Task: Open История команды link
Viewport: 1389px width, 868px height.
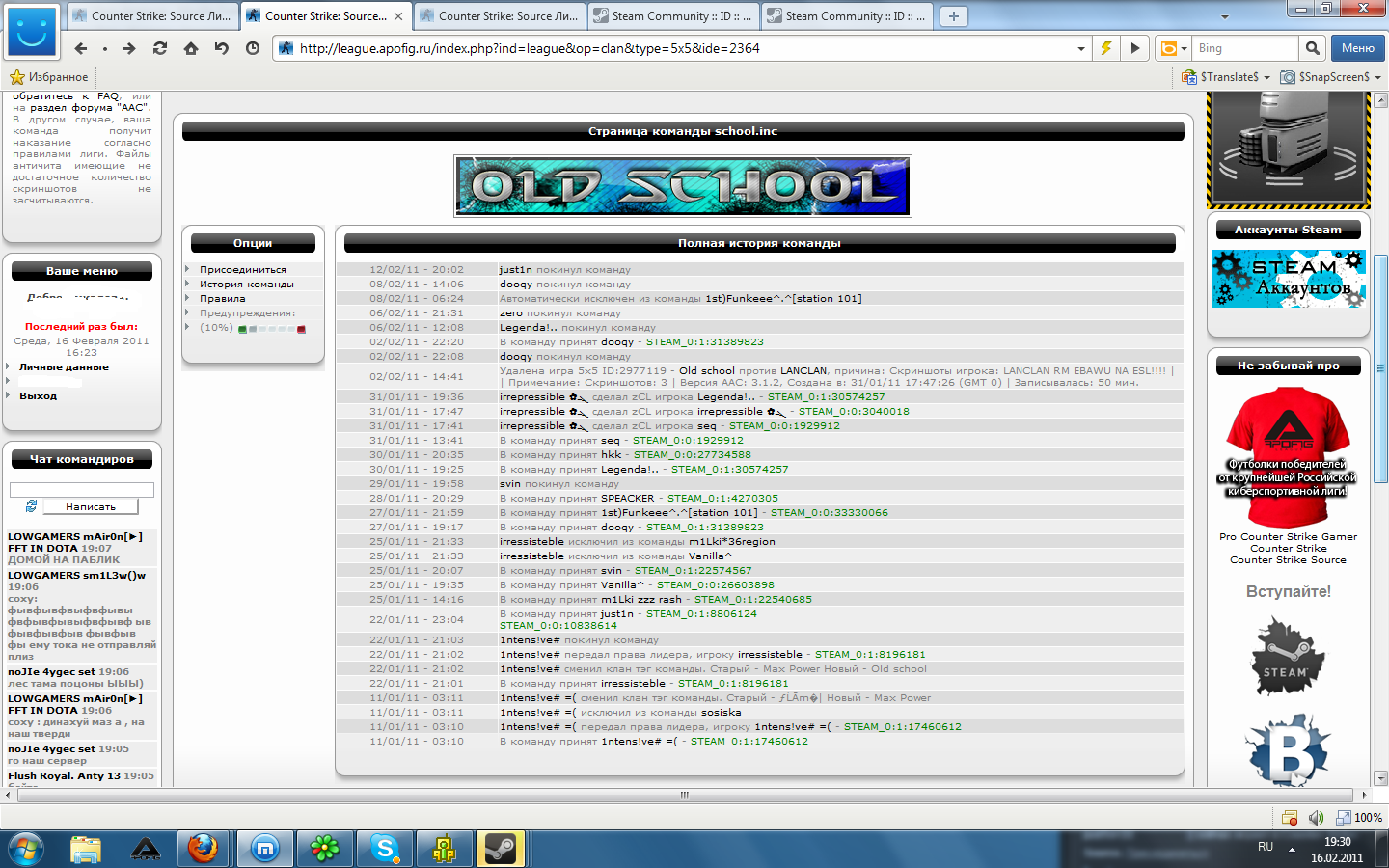Action: tap(247, 285)
